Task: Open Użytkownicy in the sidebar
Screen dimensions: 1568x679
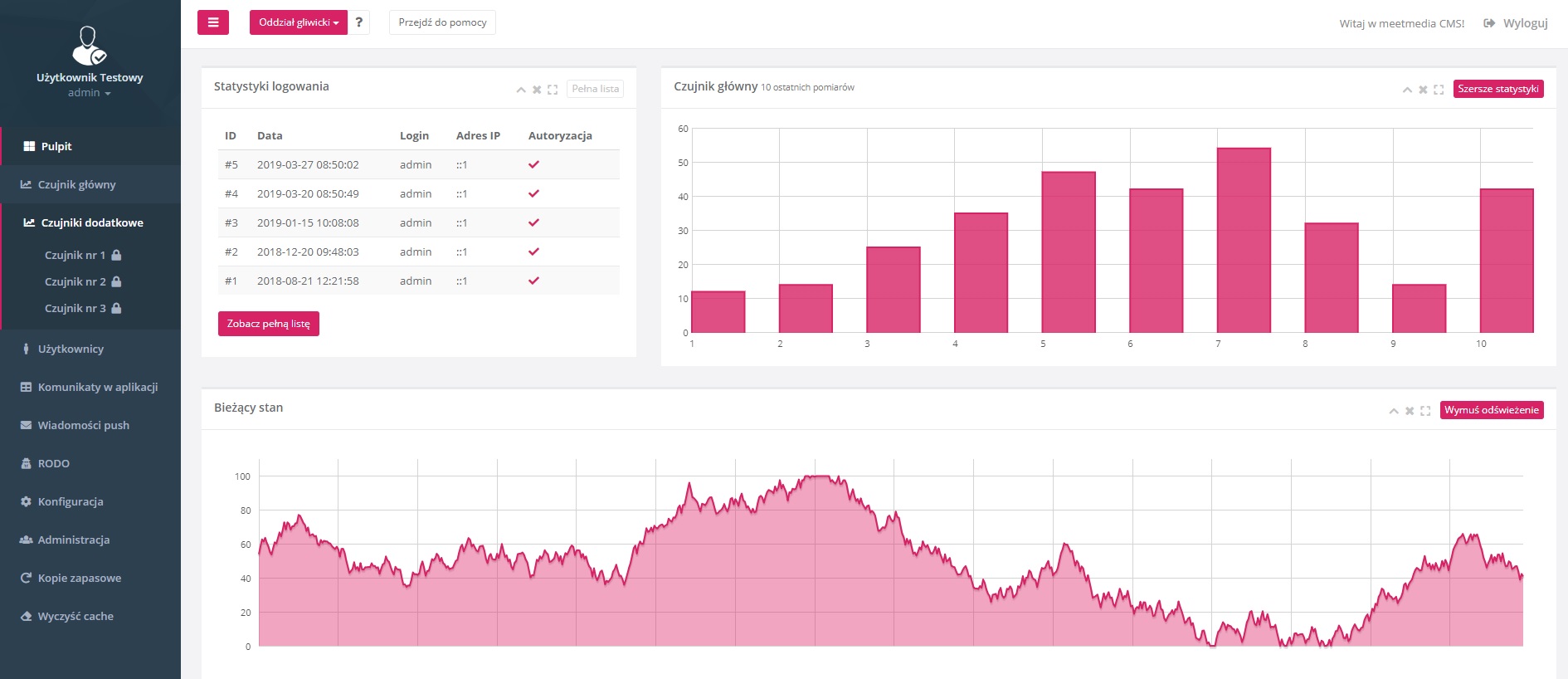Action: tap(71, 349)
